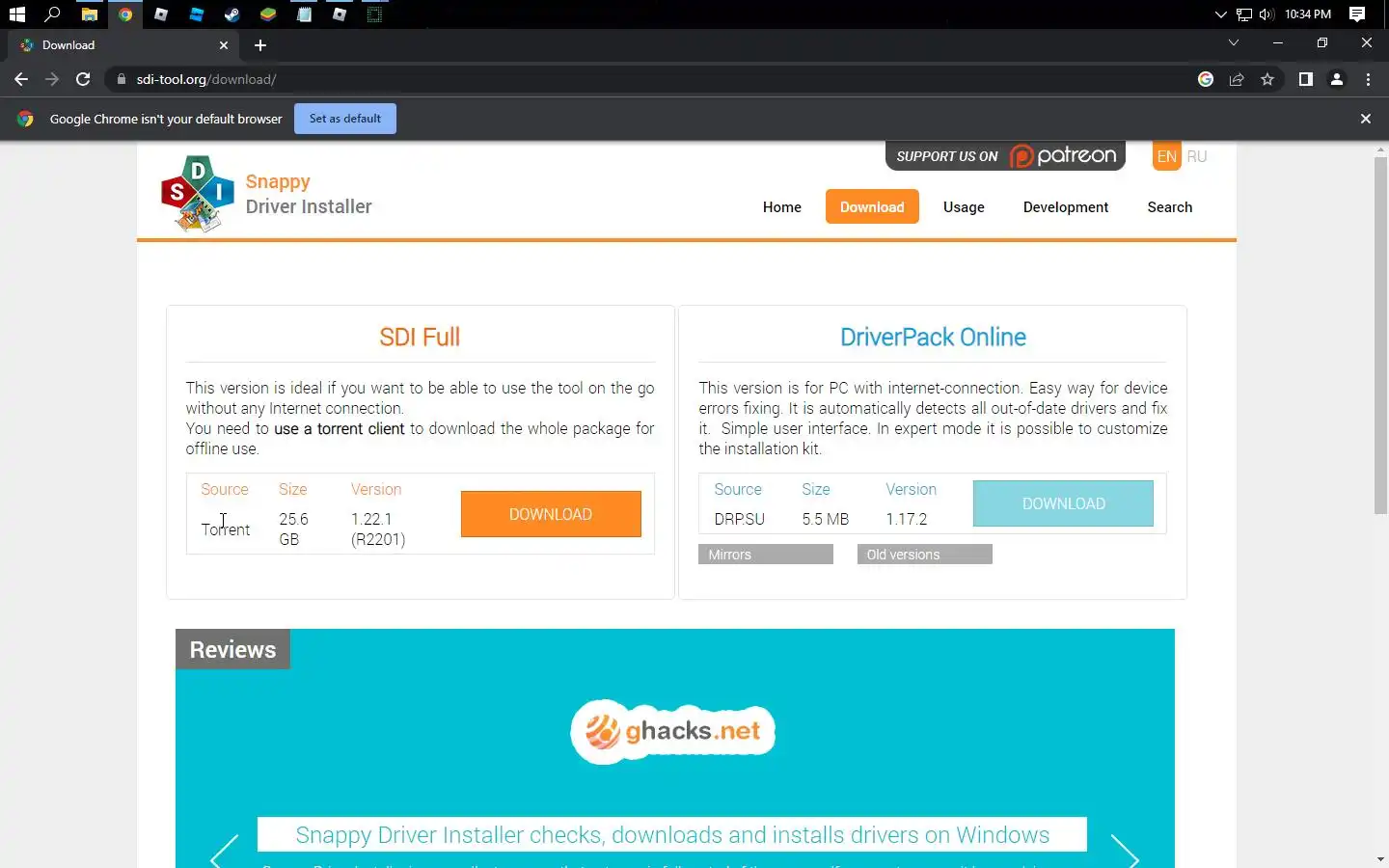Open the Mirrors button
Viewport: 1389px width, 868px height.
[766, 555]
